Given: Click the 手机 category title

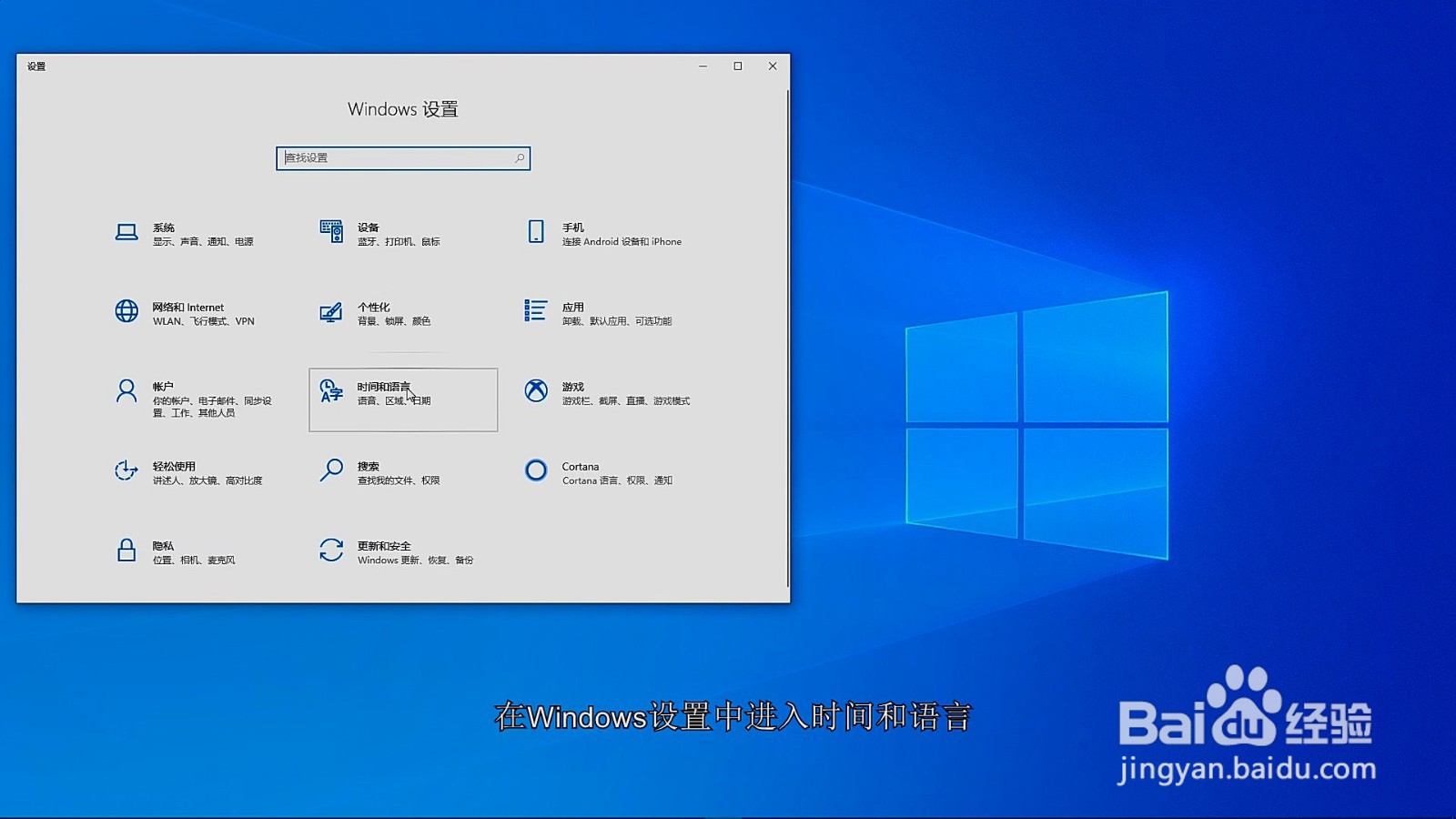Looking at the screenshot, I should (573, 227).
